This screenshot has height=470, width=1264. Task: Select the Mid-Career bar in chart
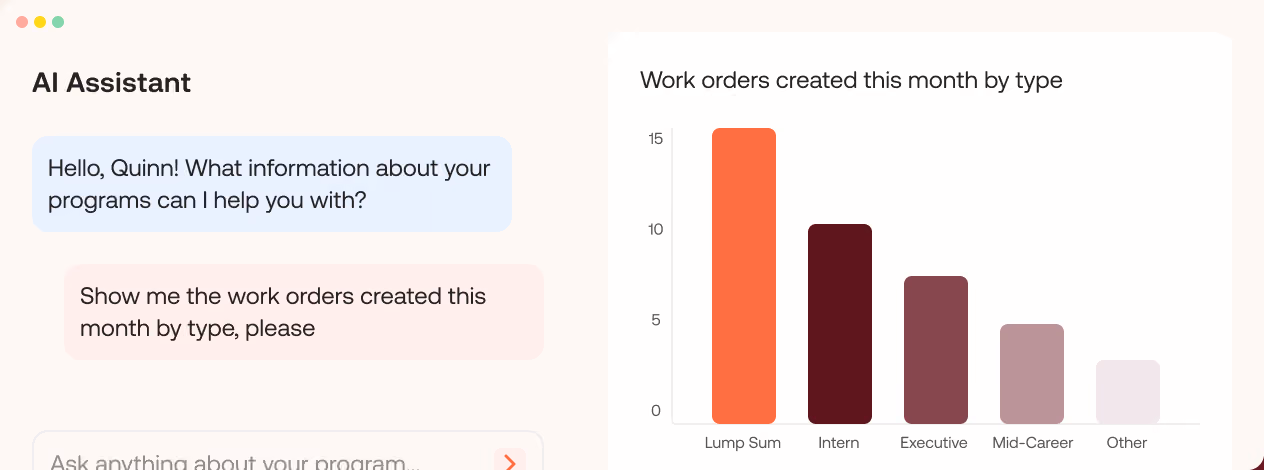pyautogui.click(x=1032, y=374)
